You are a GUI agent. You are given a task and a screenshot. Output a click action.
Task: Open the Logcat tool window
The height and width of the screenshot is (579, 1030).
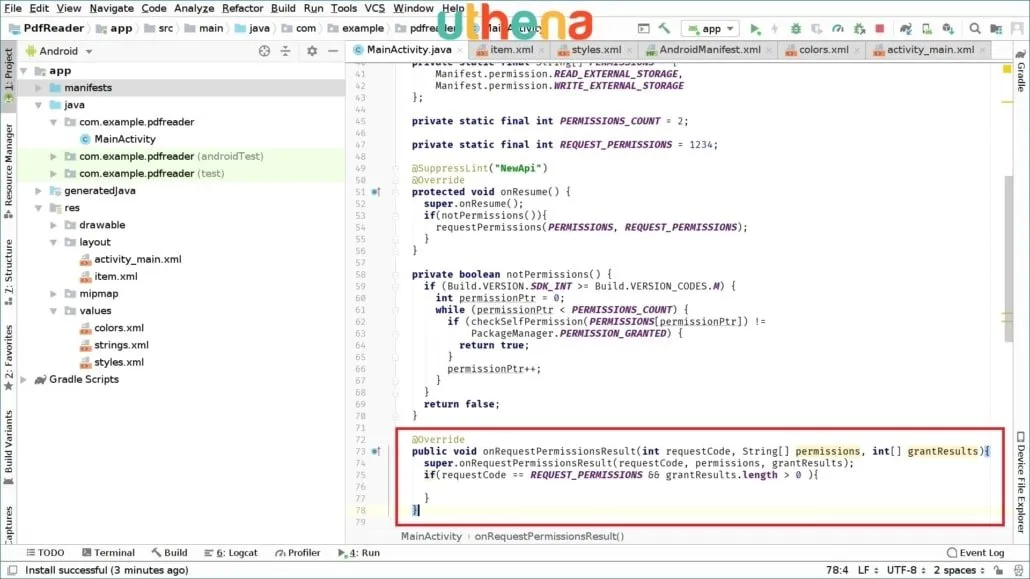tap(231, 553)
